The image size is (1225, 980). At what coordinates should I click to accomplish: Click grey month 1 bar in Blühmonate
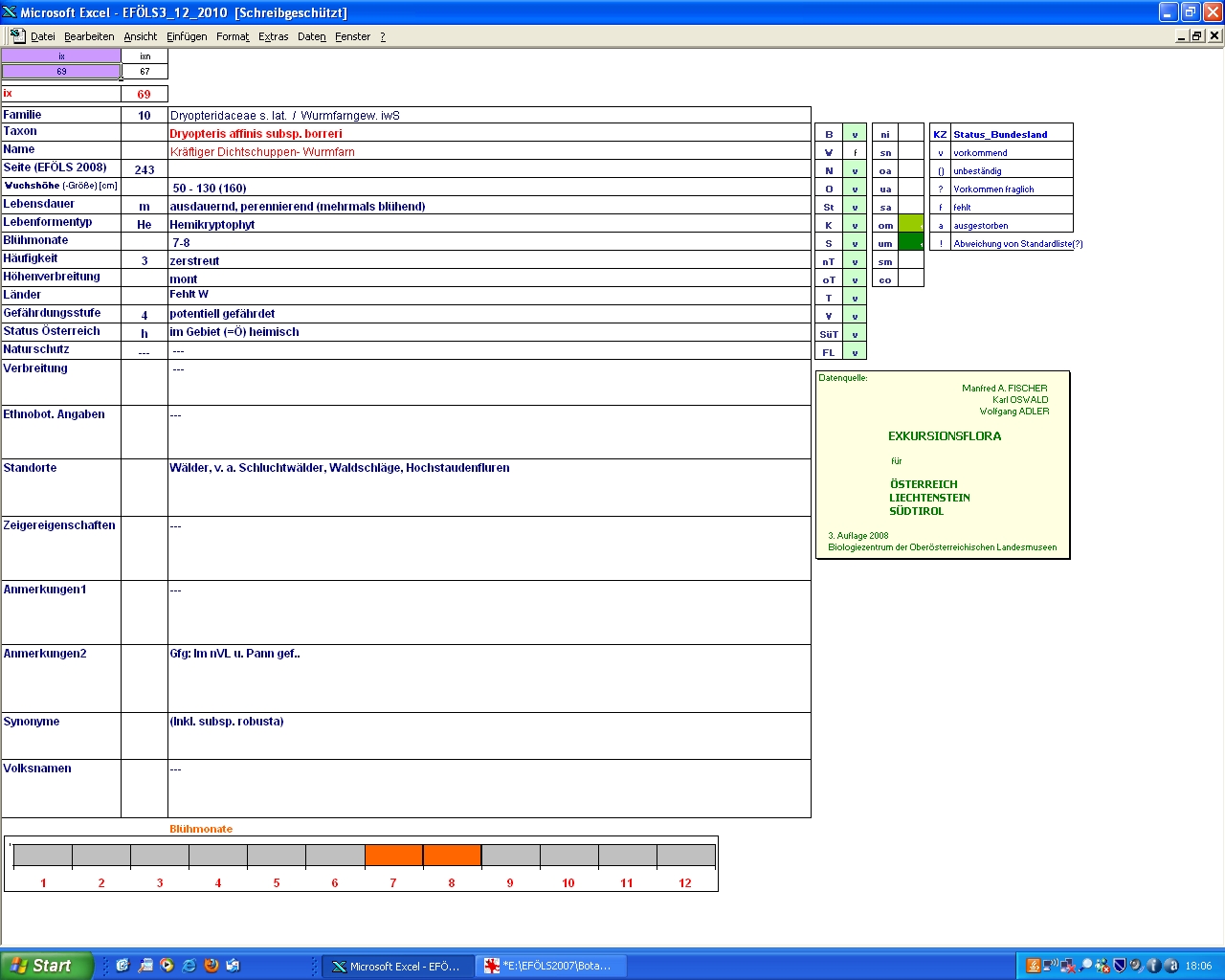coord(43,856)
